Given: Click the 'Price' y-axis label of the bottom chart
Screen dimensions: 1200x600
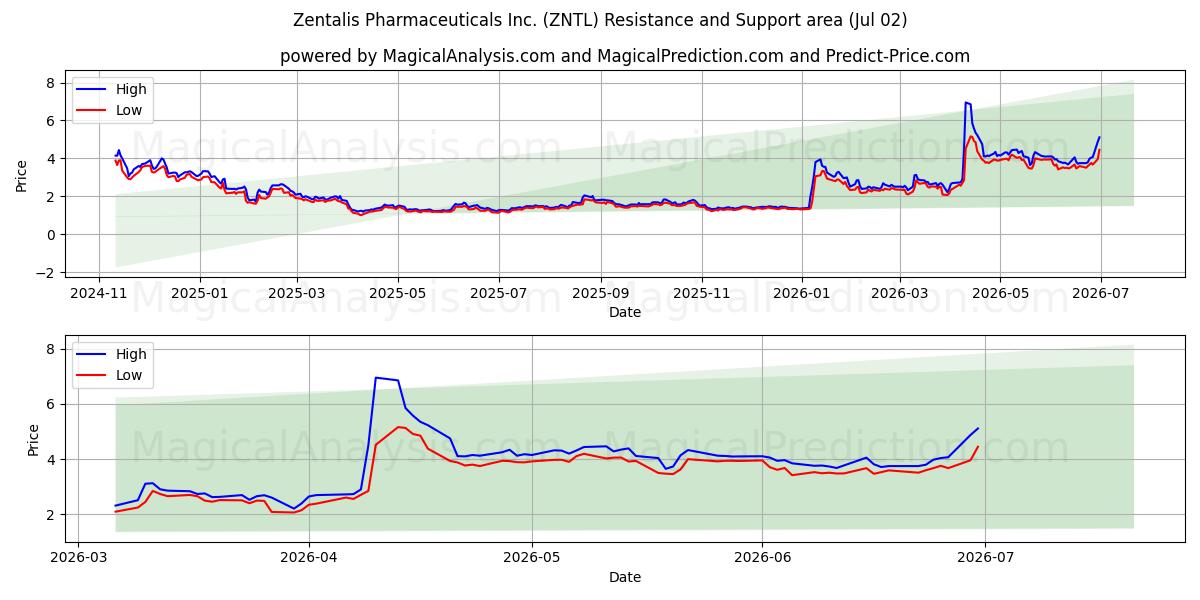Looking at the screenshot, I should [34, 440].
